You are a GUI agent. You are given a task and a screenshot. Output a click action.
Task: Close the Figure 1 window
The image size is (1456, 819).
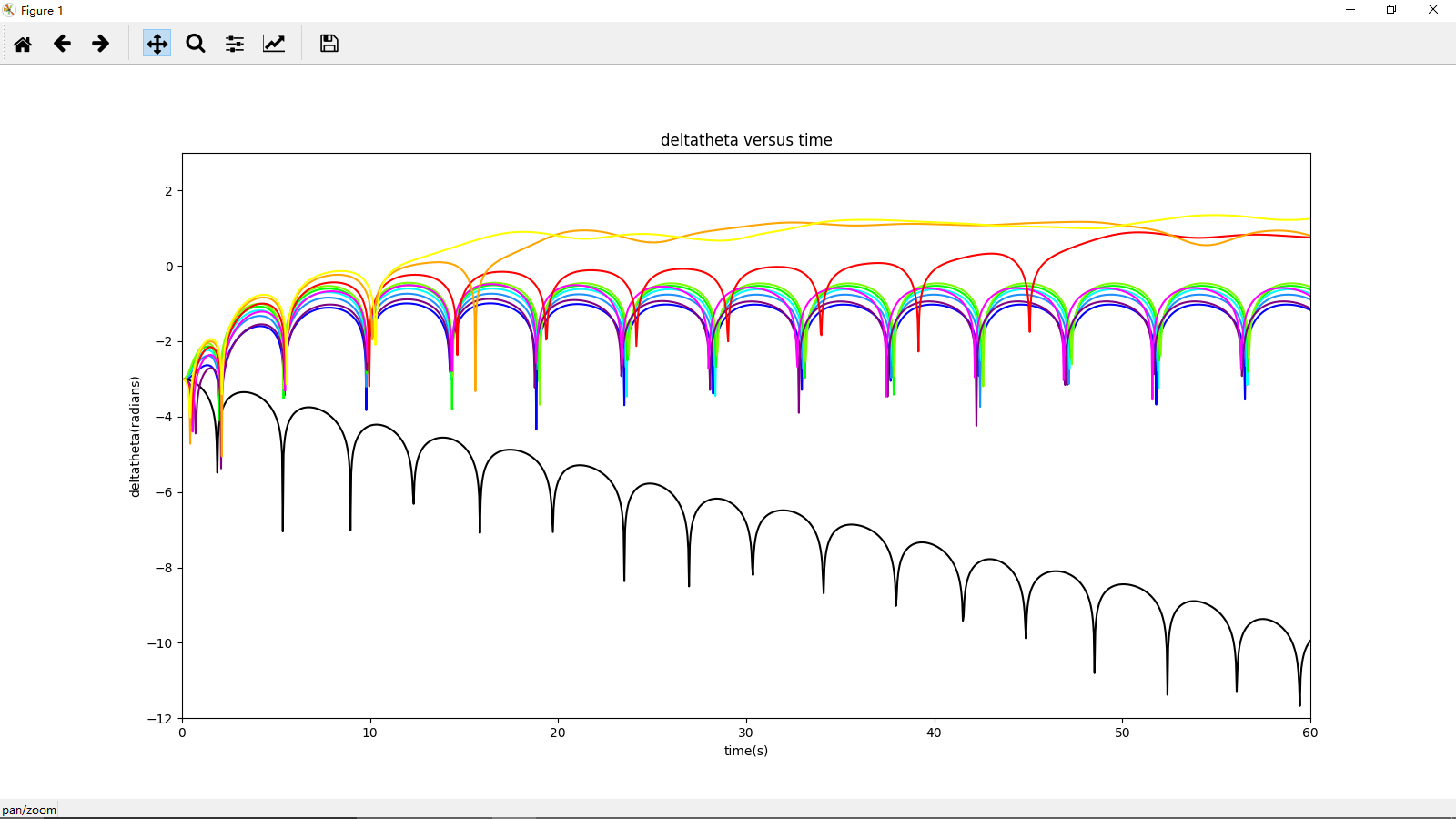pyautogui.click(x=1433, y=10)
